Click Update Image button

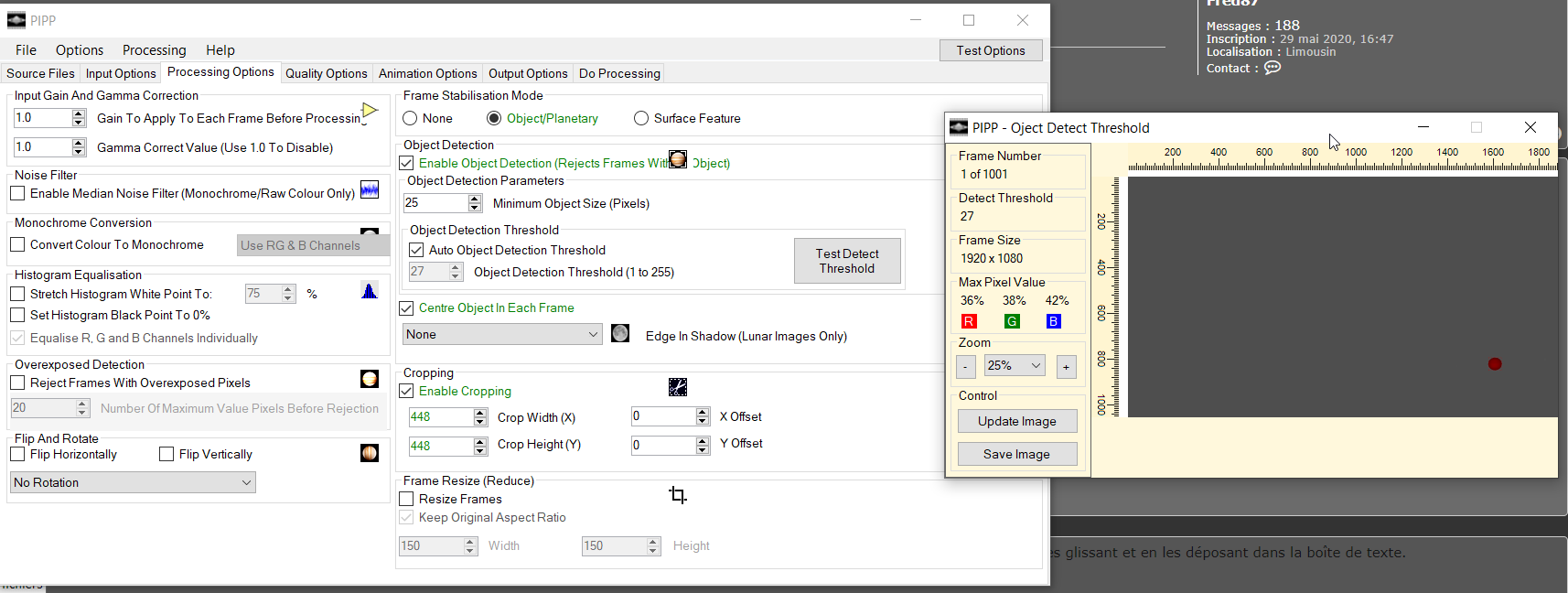1017,421
